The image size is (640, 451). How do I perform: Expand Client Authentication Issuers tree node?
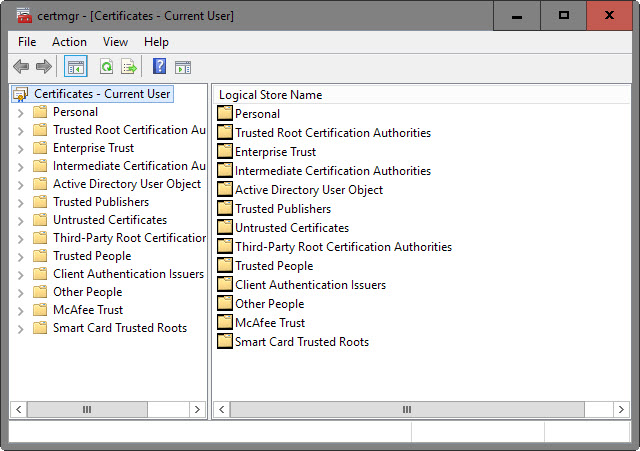[20, 275]
